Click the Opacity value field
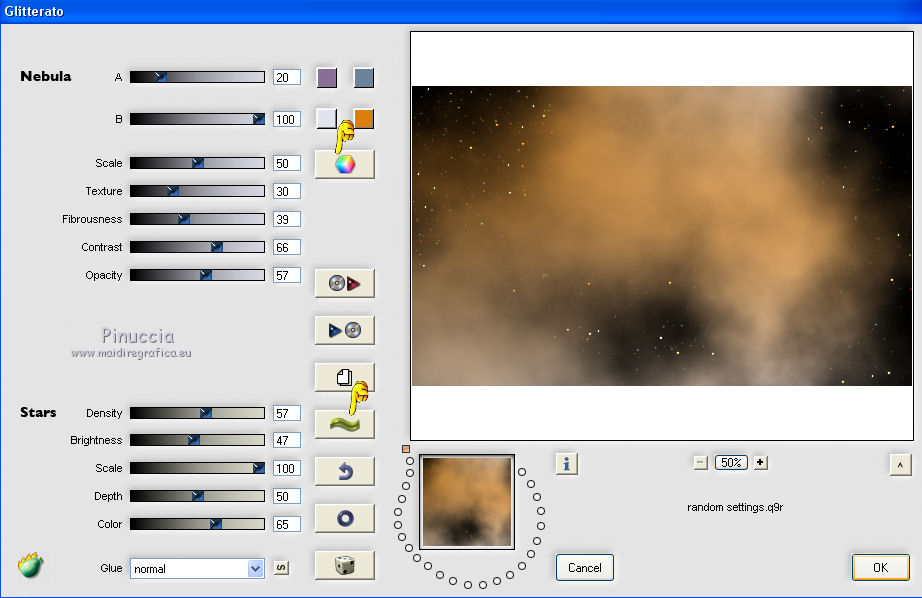The image size is (922, 598). (x=287, y=275)
